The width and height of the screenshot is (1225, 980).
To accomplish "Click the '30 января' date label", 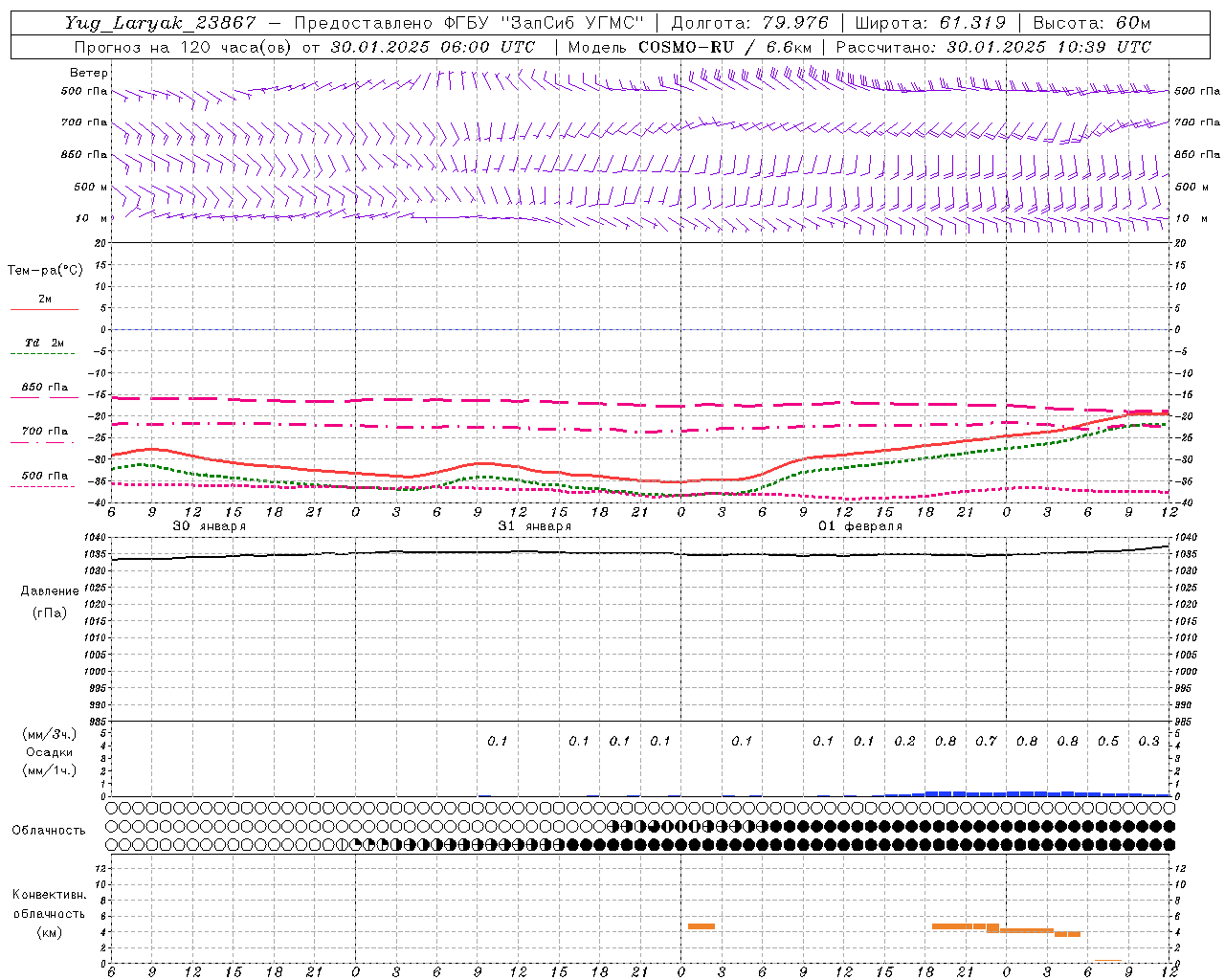I will click(209, 526).
